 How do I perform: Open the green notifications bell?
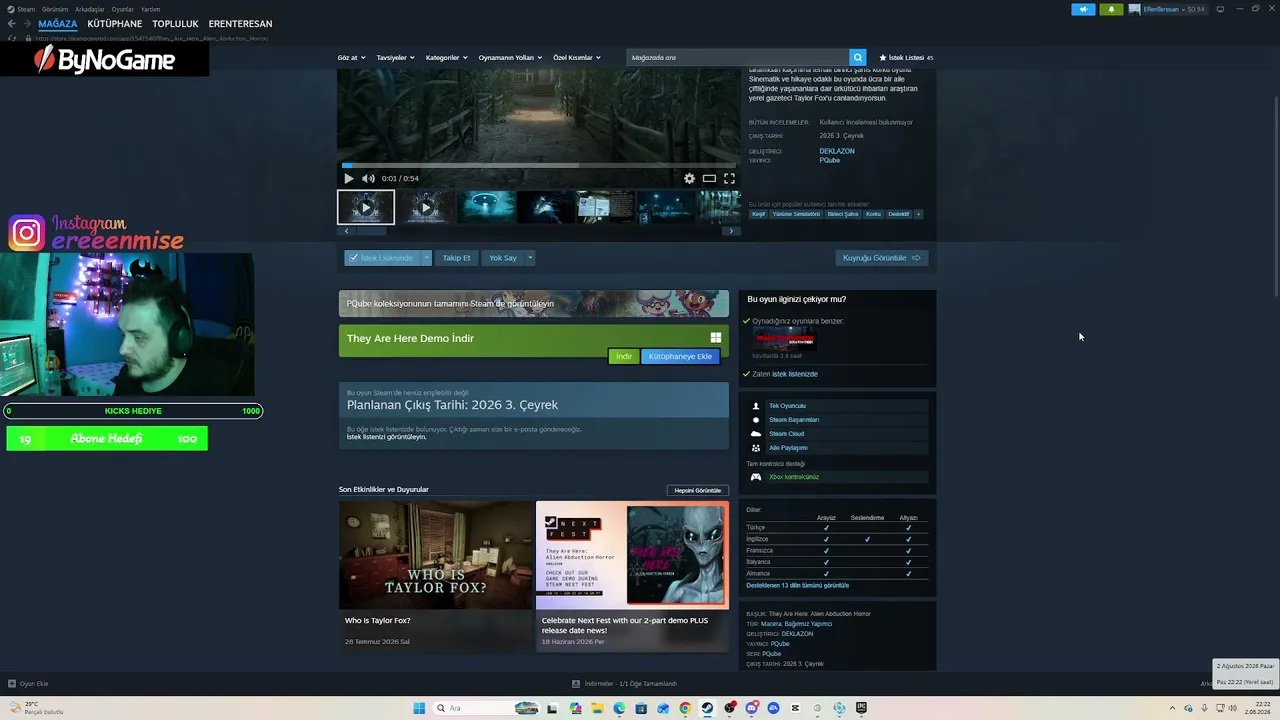[1111, 9]
